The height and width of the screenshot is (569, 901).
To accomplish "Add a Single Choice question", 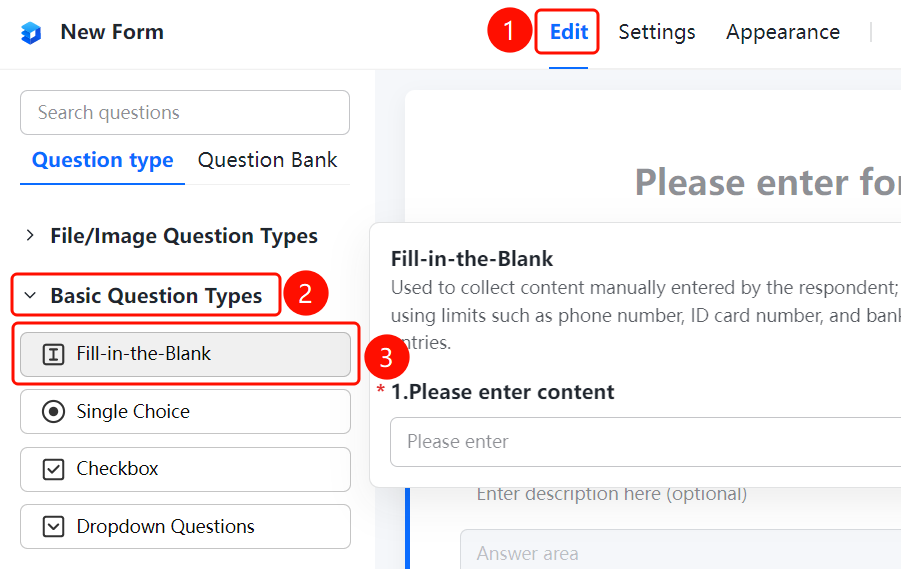I will pyautogui.click(x=185, y=412).
